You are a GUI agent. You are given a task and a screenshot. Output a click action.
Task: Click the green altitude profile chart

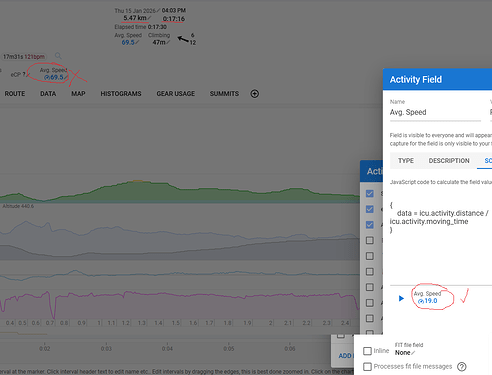coord(180,192)
